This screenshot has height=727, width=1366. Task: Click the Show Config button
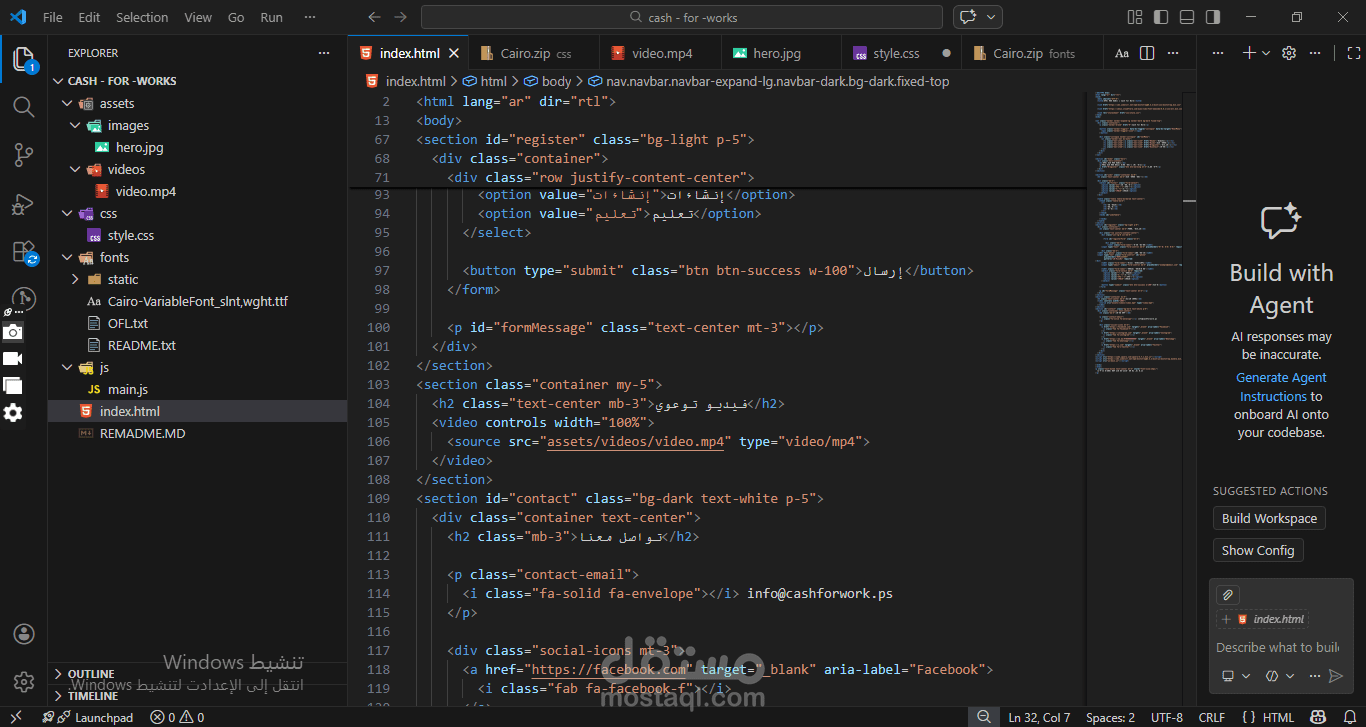[1258, 550]
